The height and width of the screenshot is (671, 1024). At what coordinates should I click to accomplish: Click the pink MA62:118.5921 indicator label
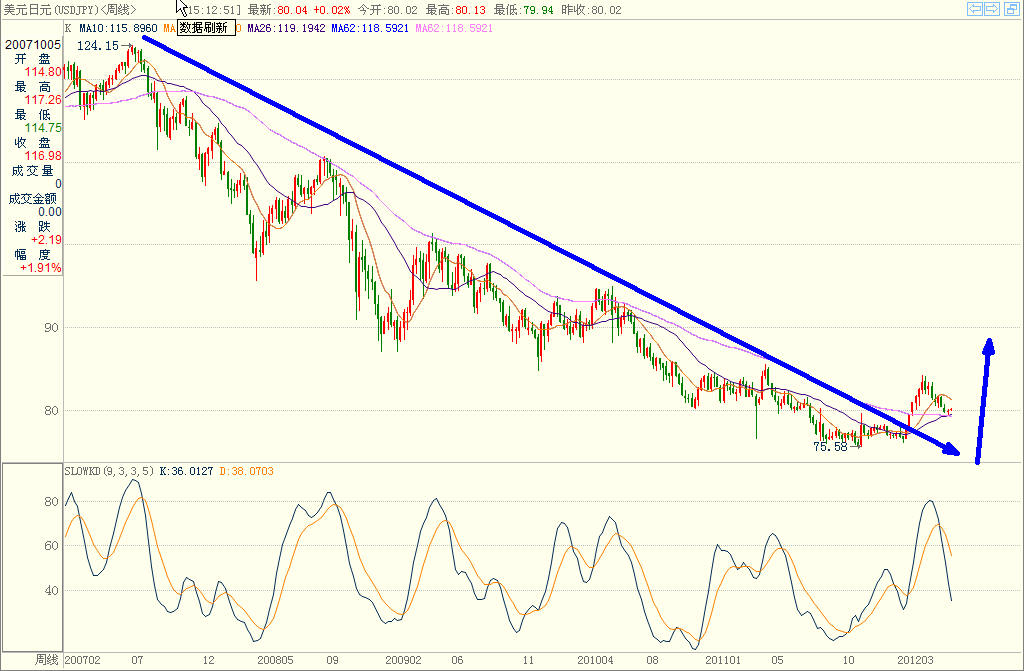(x=454, y=28)
